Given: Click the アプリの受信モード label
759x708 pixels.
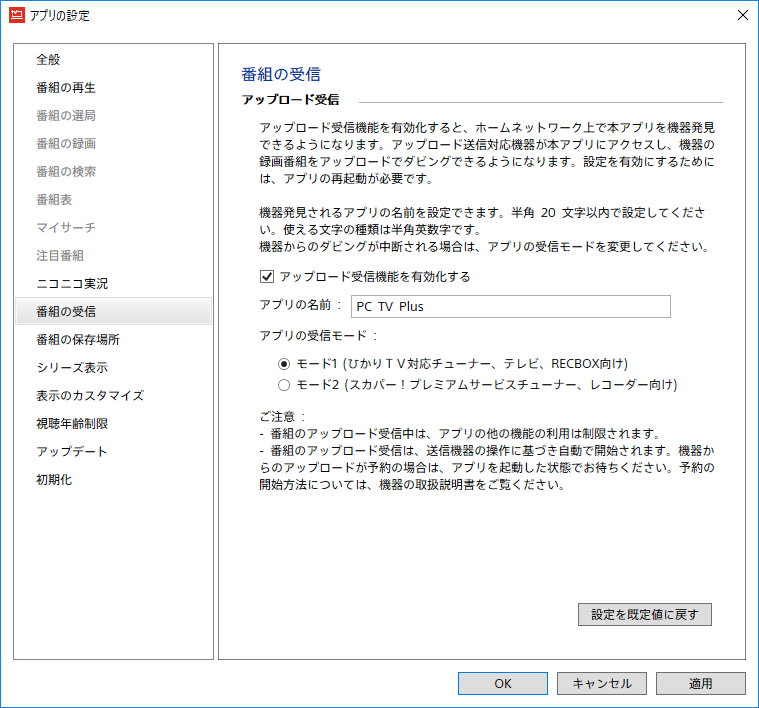Looking at the screenshot, I should [318, 335].
